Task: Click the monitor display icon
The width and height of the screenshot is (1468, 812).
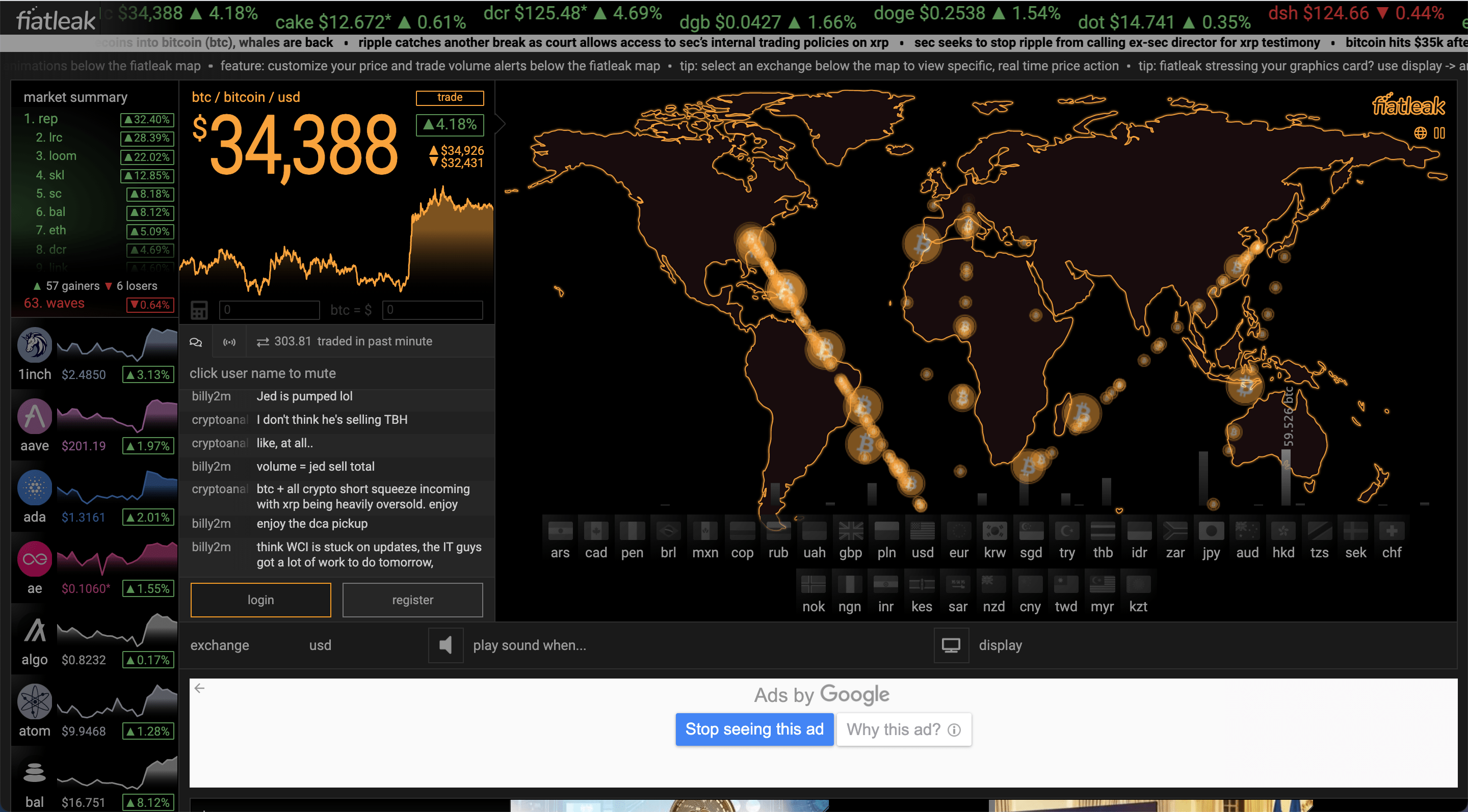Action: click(x=951, y=645)
